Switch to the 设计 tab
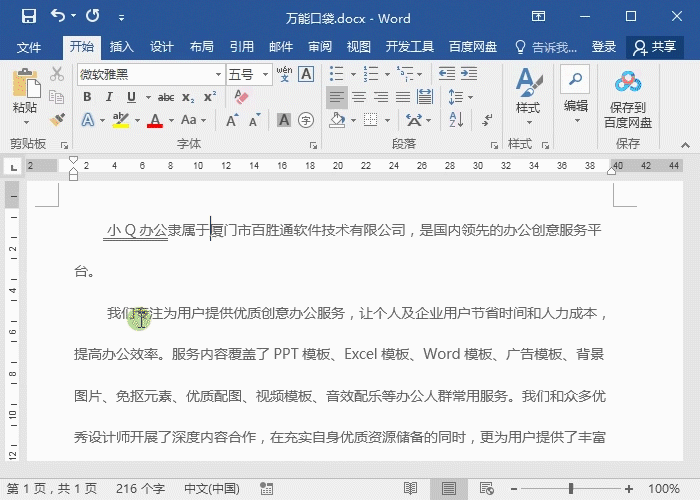 coord(162,47)
